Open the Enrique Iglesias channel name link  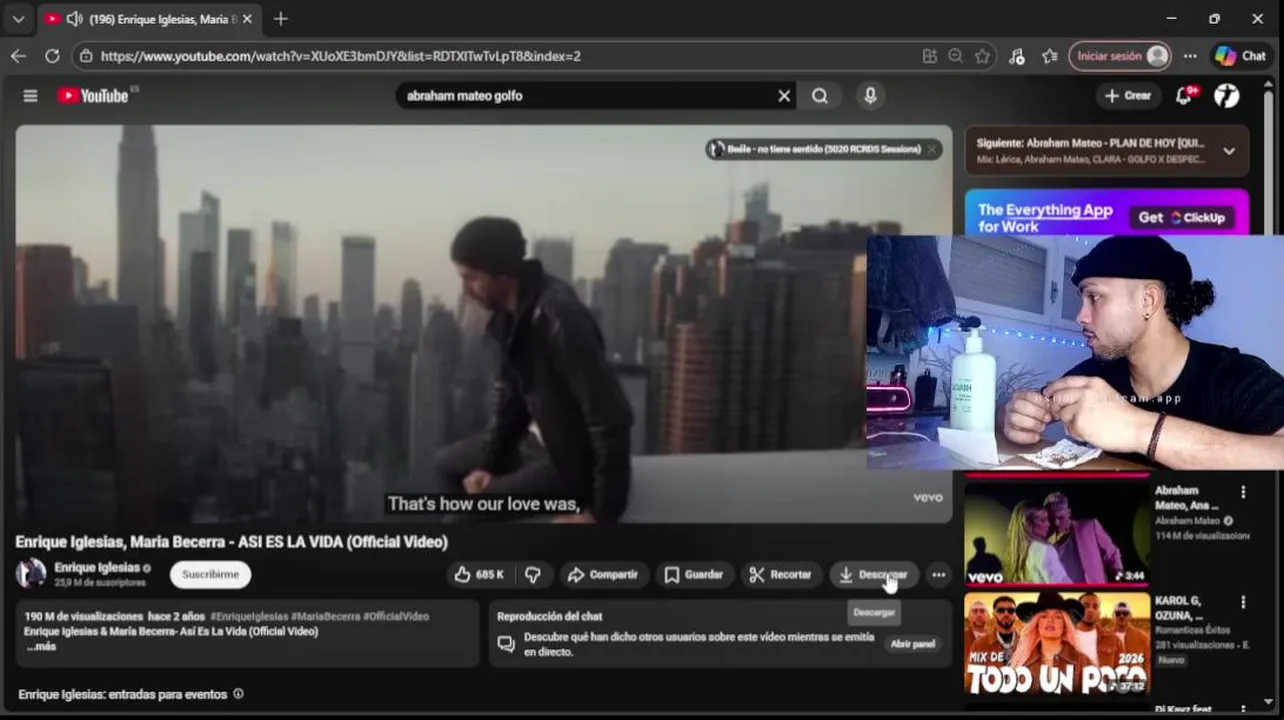97,567
